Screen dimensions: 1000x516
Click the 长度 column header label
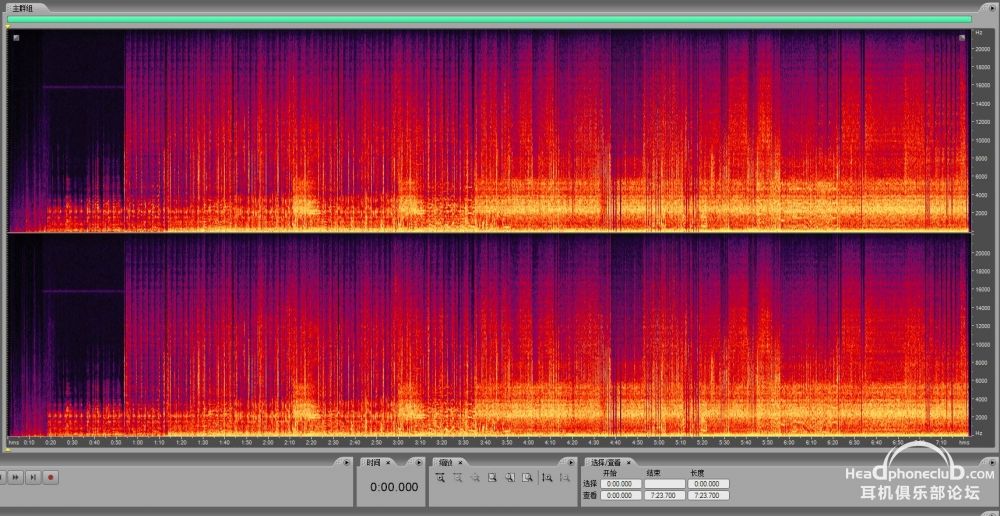click(696, 473)
